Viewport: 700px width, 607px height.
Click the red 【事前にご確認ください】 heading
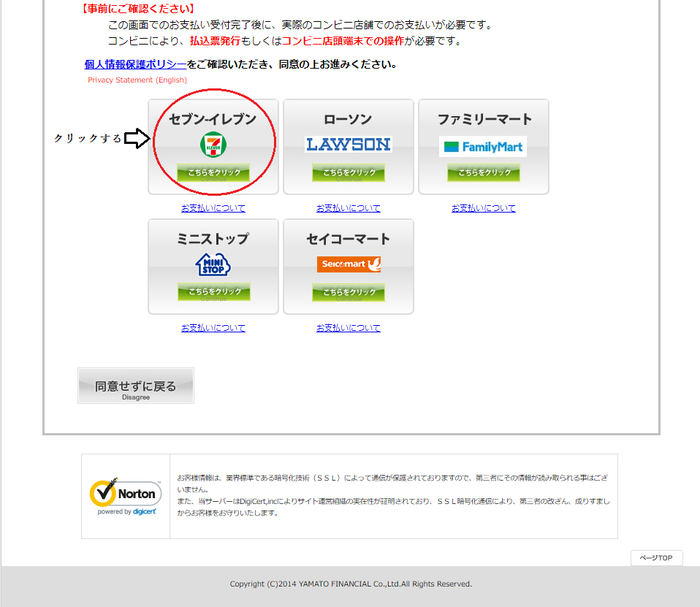[x=138, y=8]
